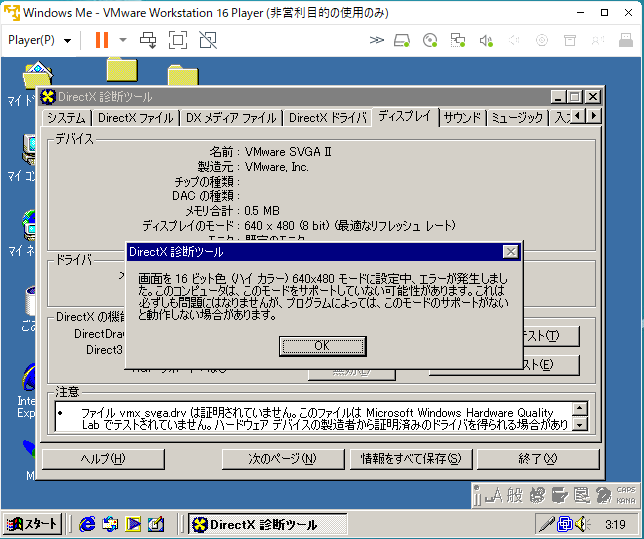Click DirectX 診断ツール taskbar button
This screenshot has width=644, height=539.
point(267,524)
